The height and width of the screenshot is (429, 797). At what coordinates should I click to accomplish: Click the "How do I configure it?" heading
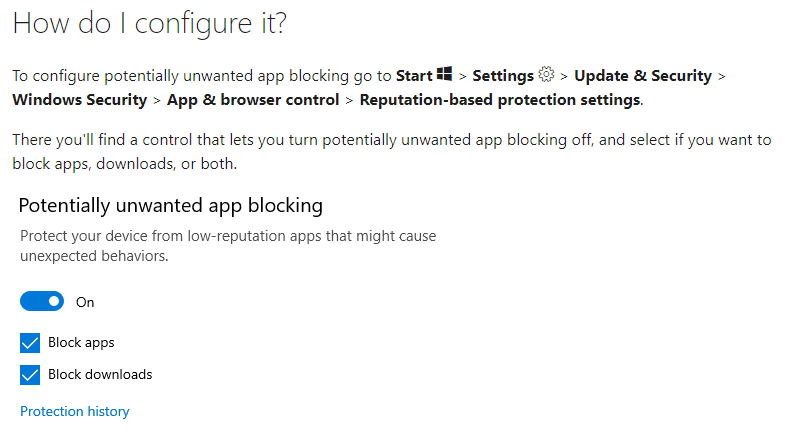pos(150,25)
